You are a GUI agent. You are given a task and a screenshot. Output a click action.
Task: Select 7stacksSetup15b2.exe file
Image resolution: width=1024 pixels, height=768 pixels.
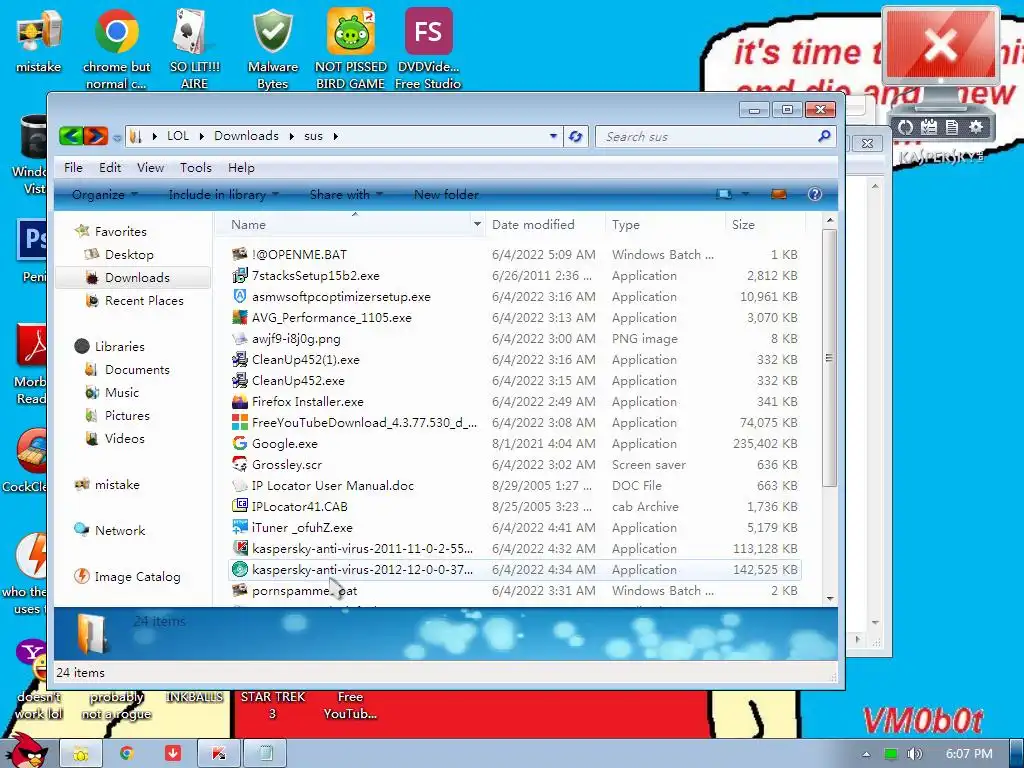(x=315, y=276)
